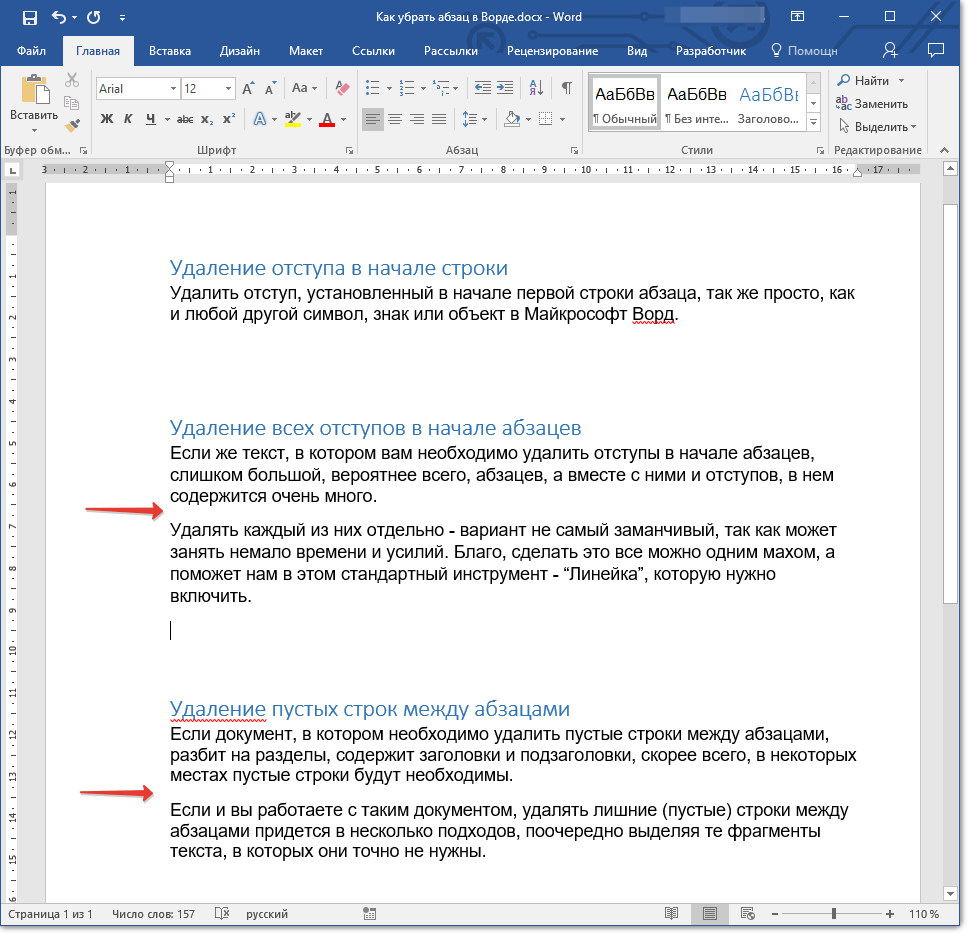Increase indent using the indent icon

click(x=505, y=88)
